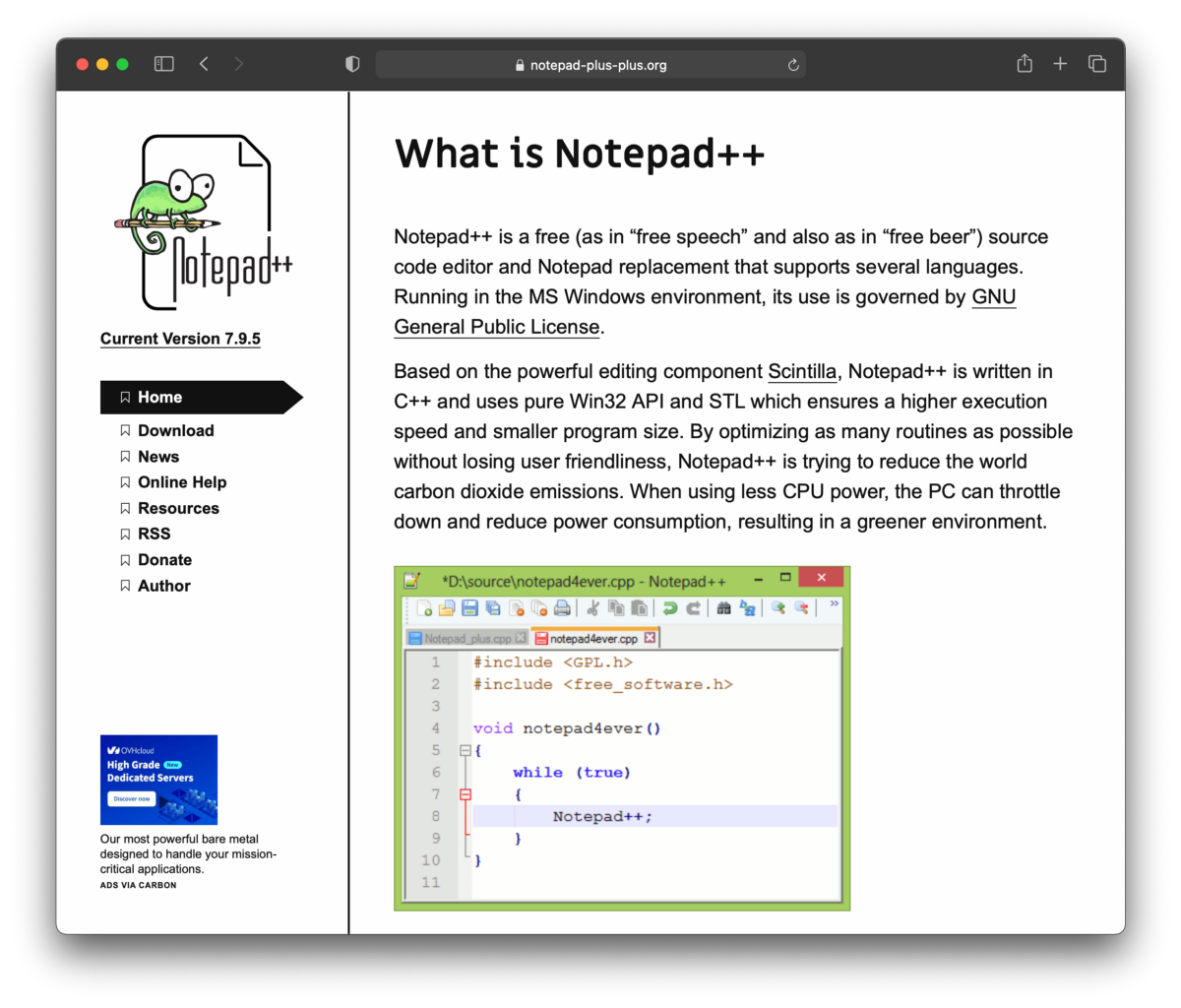Click the notepad-plus-plus.org address bar
The height and width of the screenshot is (1008, 1181).
click(x=590, y=65)
